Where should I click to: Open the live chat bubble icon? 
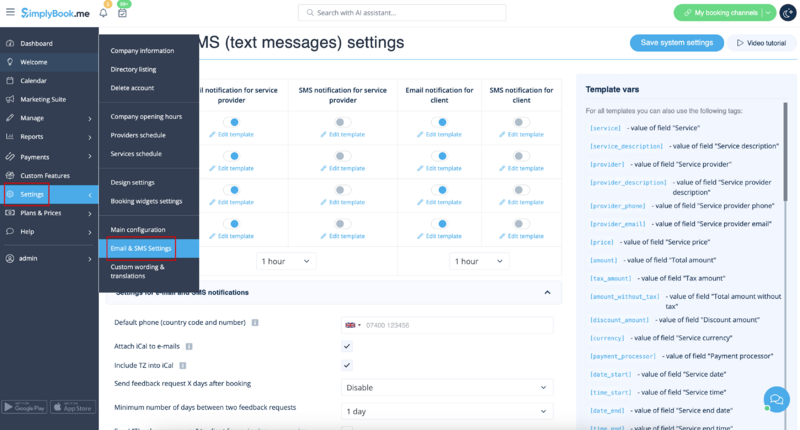point(777,399)
